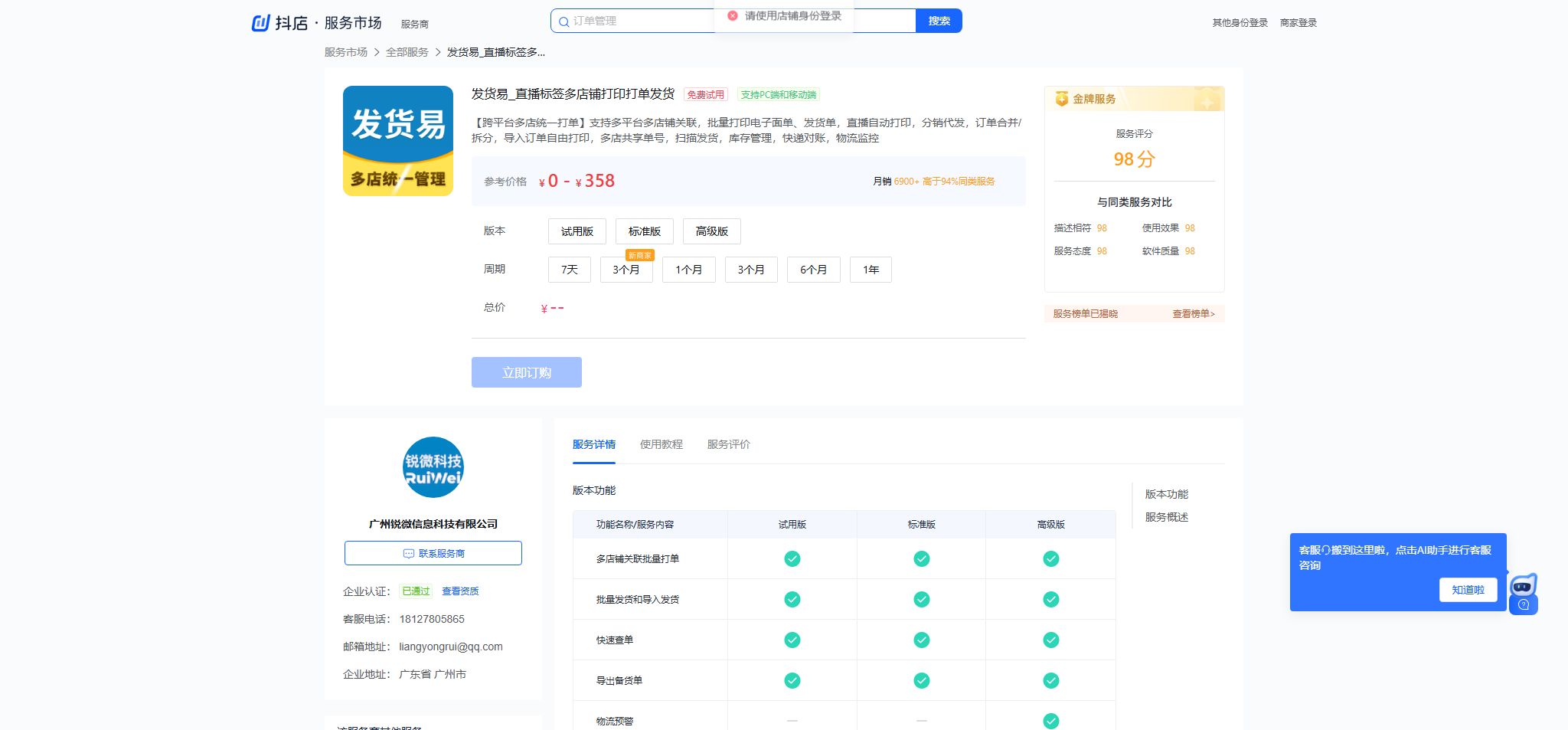Click the customer phone 18127805865
This screenshot has width=1568, height=730.
[432, 619]
